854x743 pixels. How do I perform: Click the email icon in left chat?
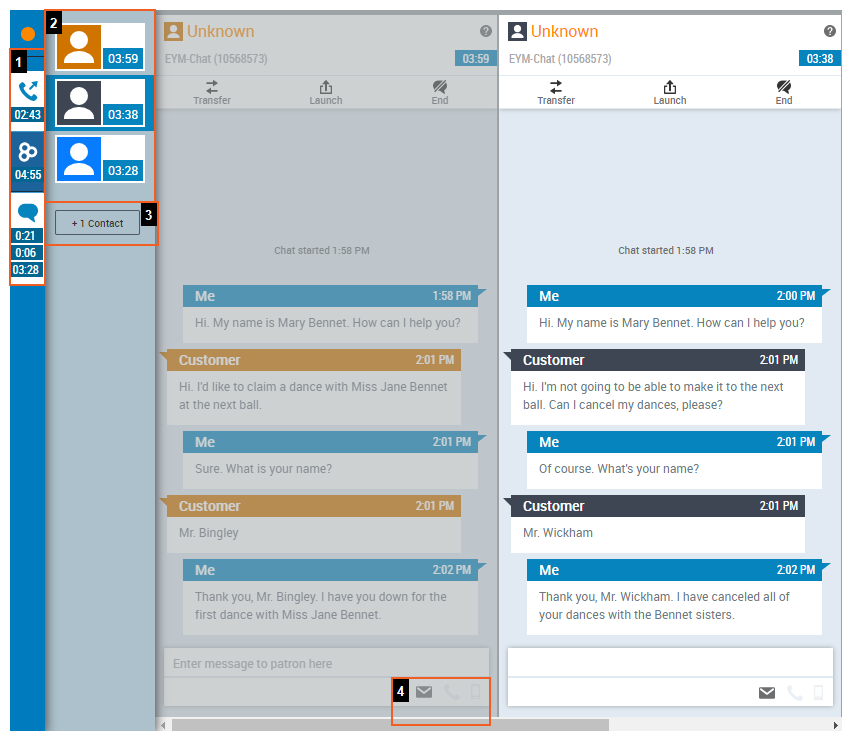click(x=424, y=692)
